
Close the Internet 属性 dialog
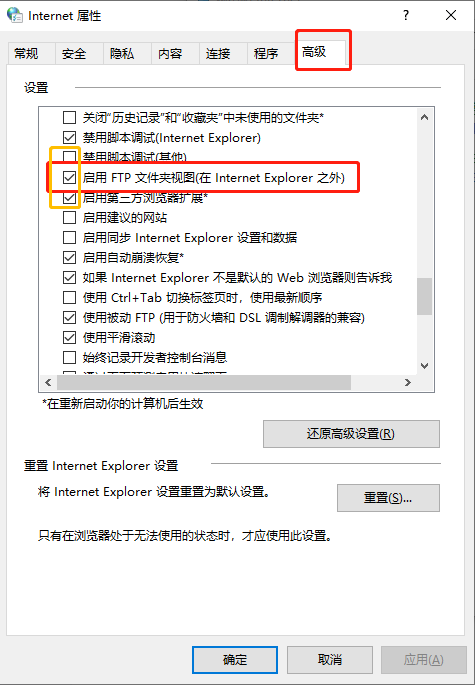coord(451,15)
